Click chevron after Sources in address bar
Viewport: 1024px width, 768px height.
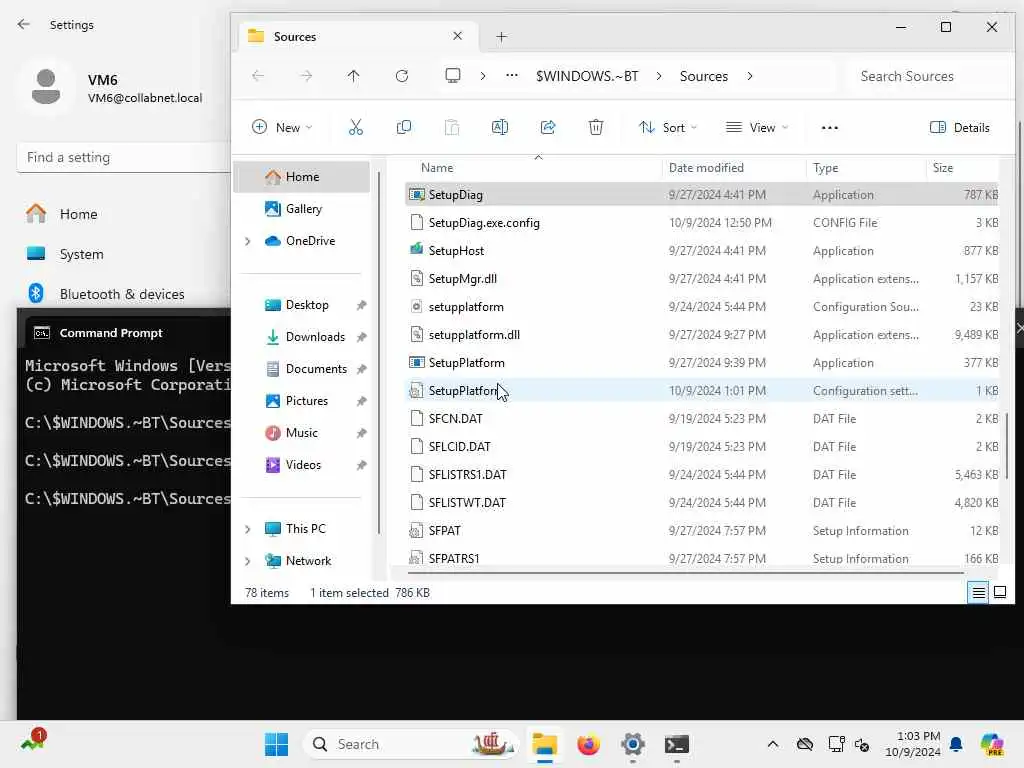tap(750, 76)
